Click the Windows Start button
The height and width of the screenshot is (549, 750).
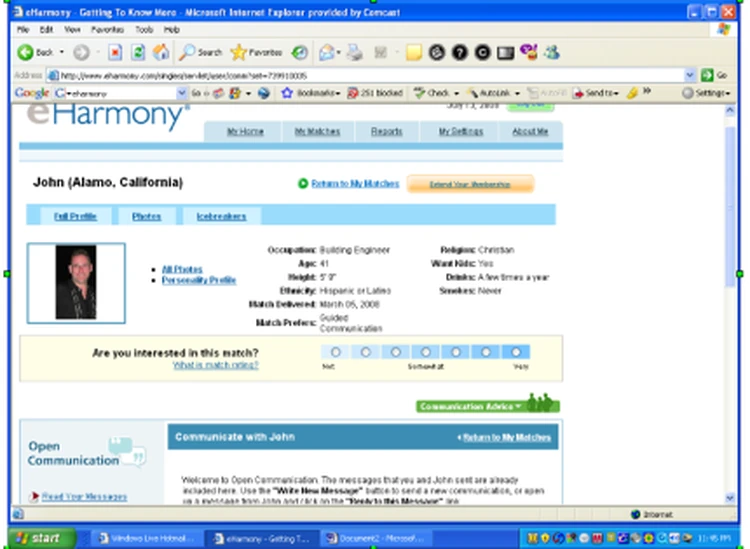coord(42,538)
